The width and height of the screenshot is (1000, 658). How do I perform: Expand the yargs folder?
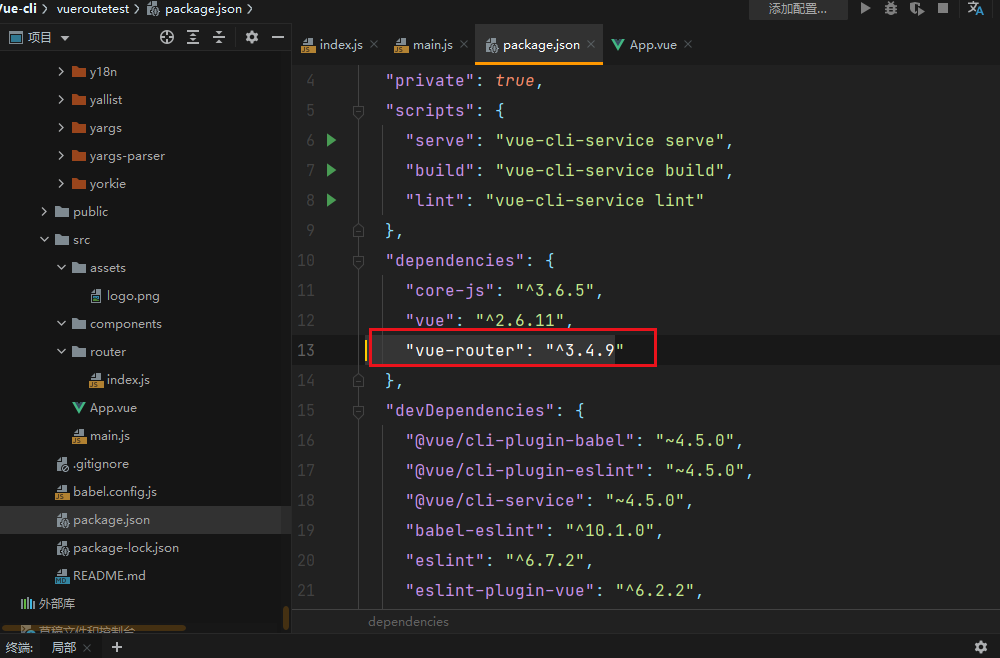click(x=61, y=128)
